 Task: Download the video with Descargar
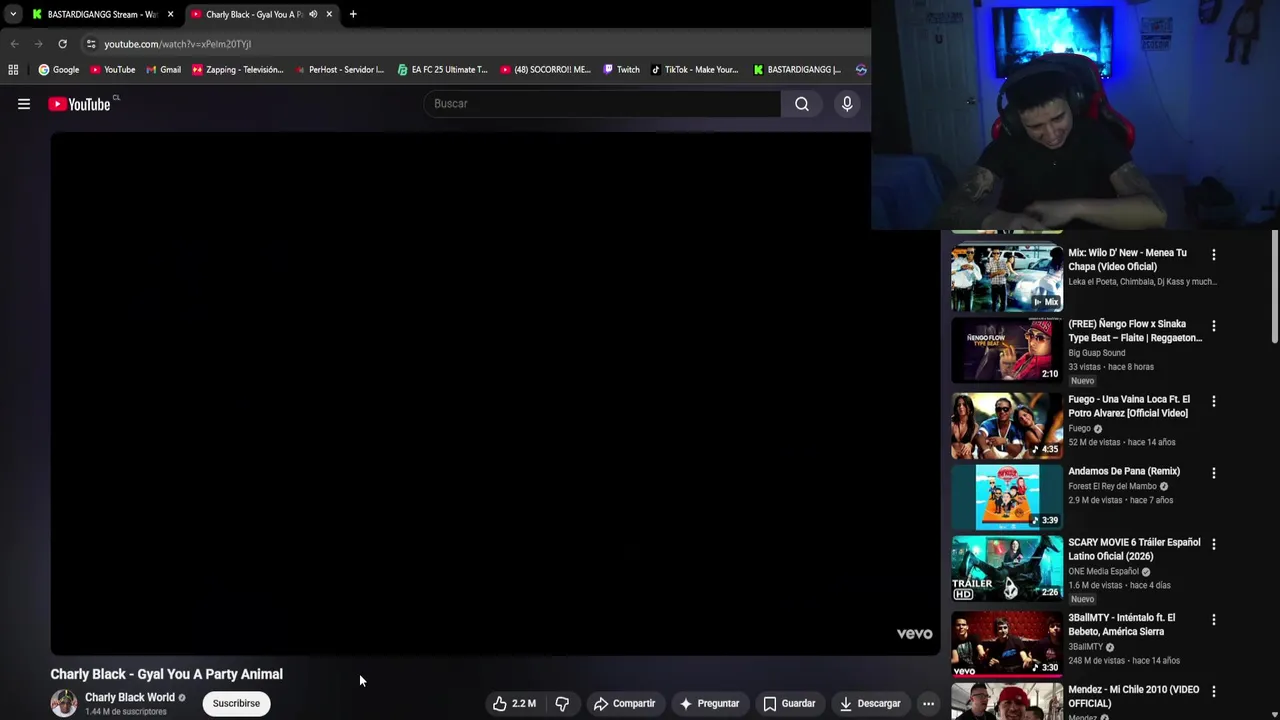point(870,704)
